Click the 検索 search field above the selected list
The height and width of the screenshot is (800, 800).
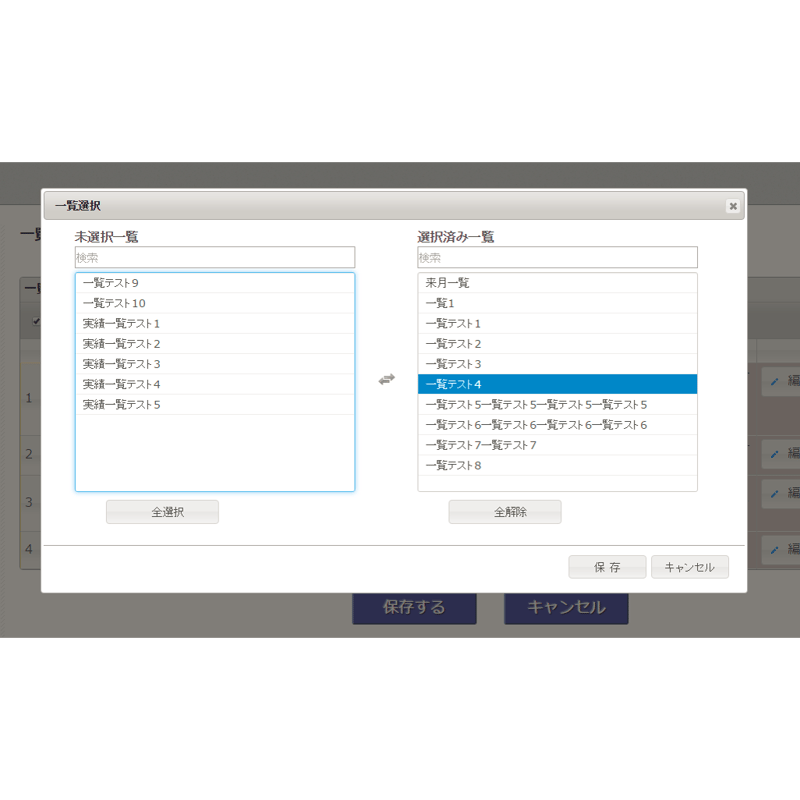pos(557,257)
